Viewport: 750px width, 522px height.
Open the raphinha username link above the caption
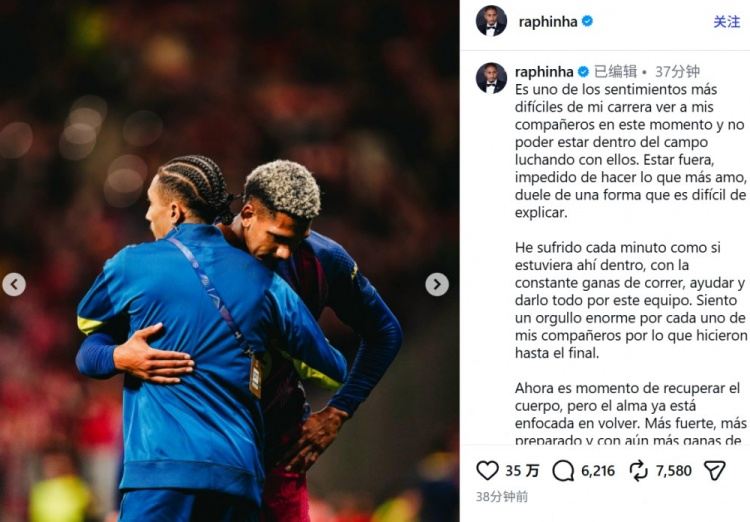click(x=544, y=72)
